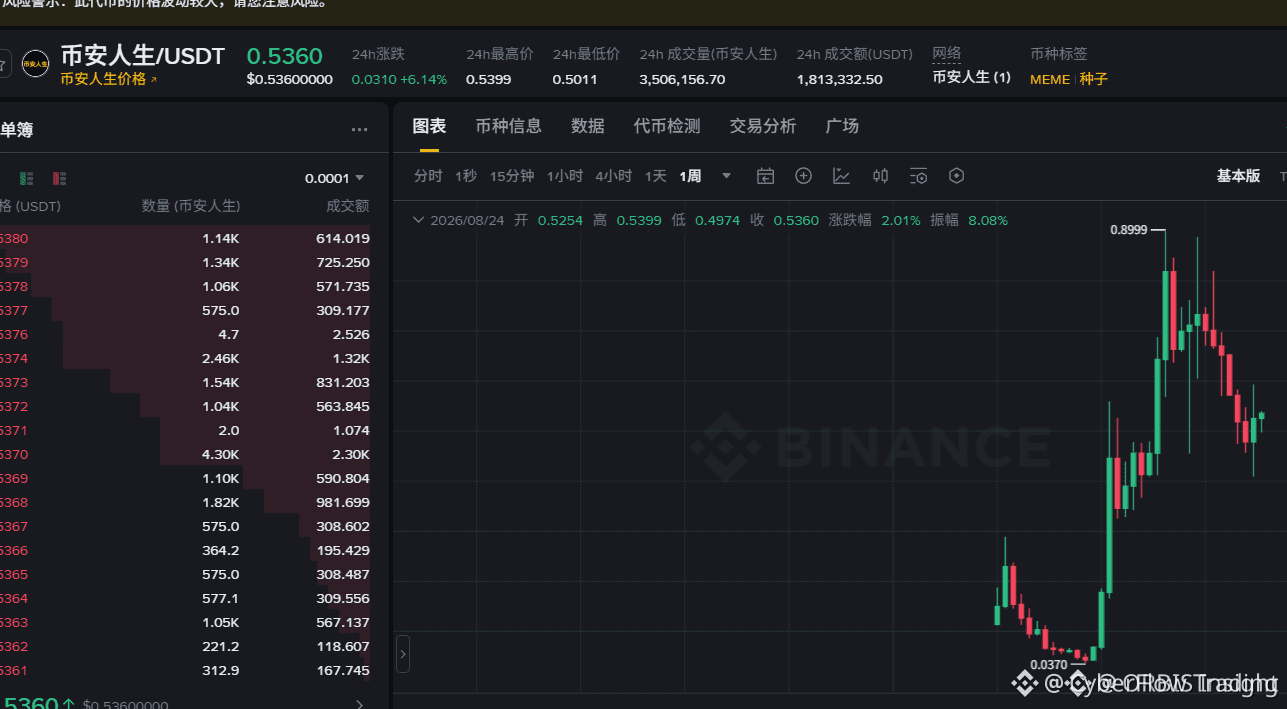The width and height of the screenshot is (1287, 709).
Task: Select the 1小时 chart interval
Action: click(x=564, y=176)
